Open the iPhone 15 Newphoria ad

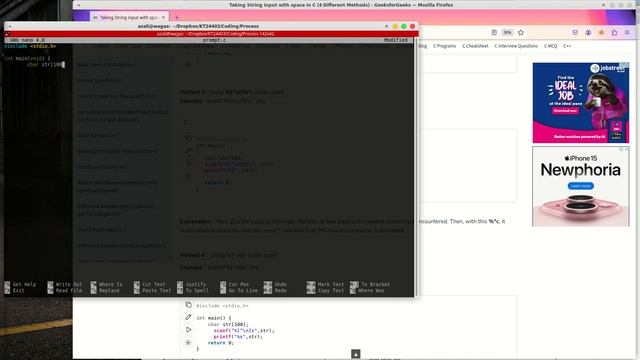pos(581,186)
